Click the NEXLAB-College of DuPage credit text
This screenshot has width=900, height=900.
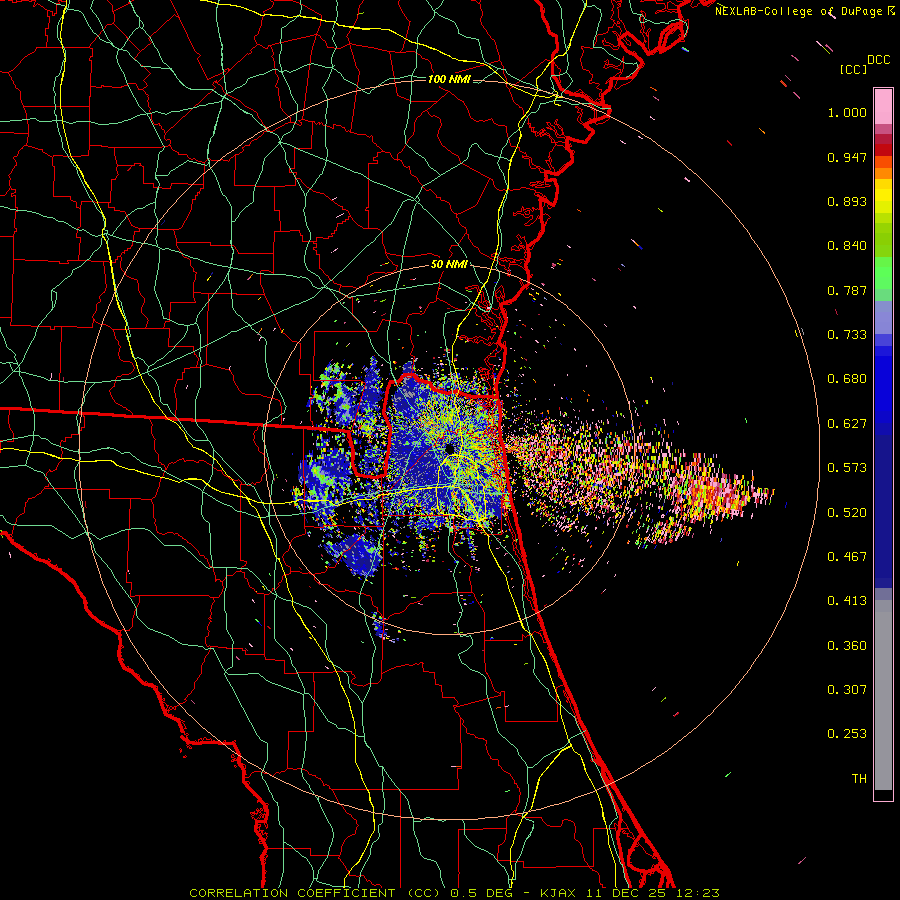click(x=805, y=11)
